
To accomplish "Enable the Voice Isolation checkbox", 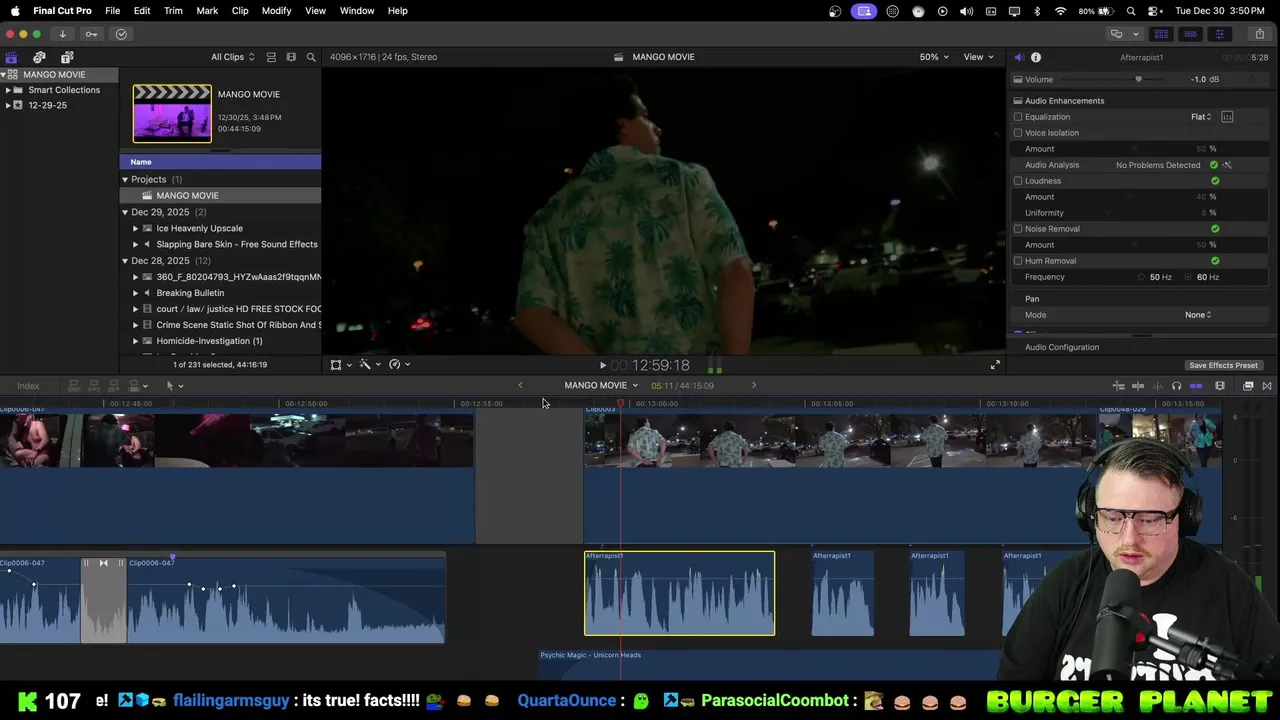I will pos(1018,133).
